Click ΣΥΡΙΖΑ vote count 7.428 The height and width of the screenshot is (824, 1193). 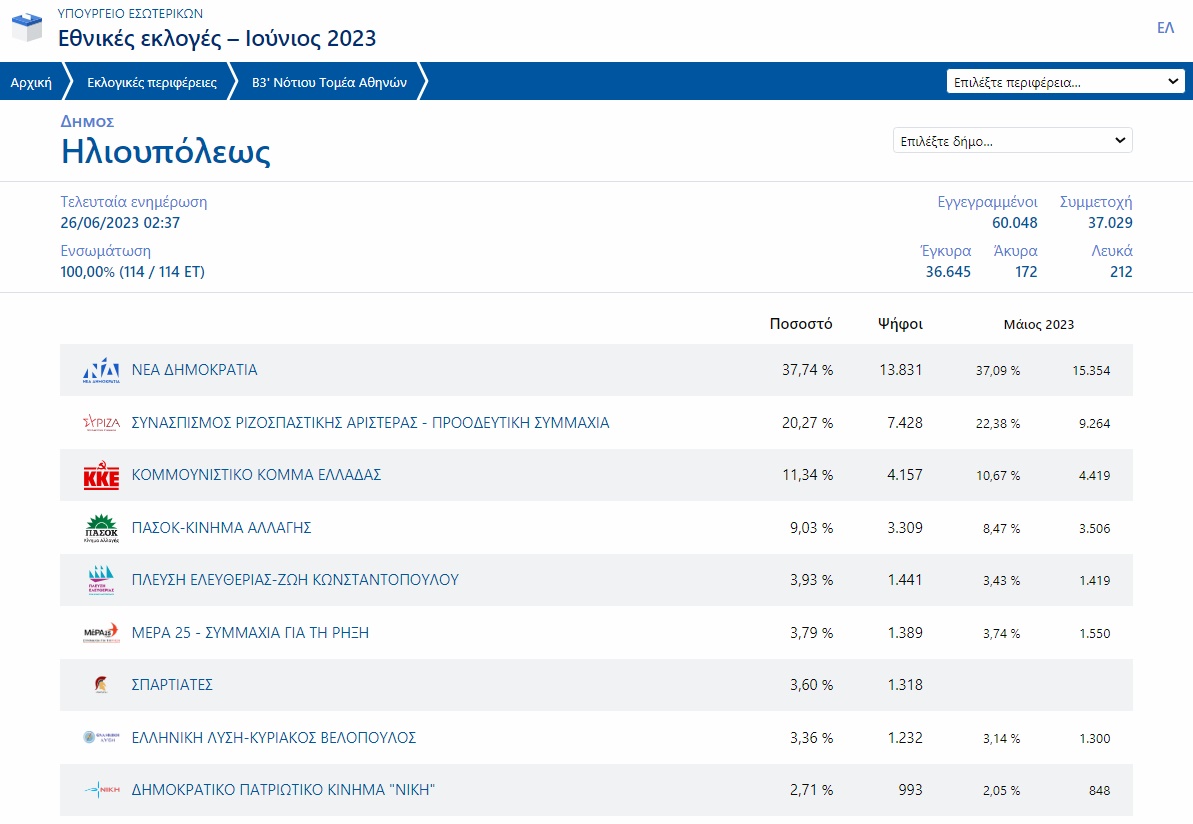click(x=905, y=422)
